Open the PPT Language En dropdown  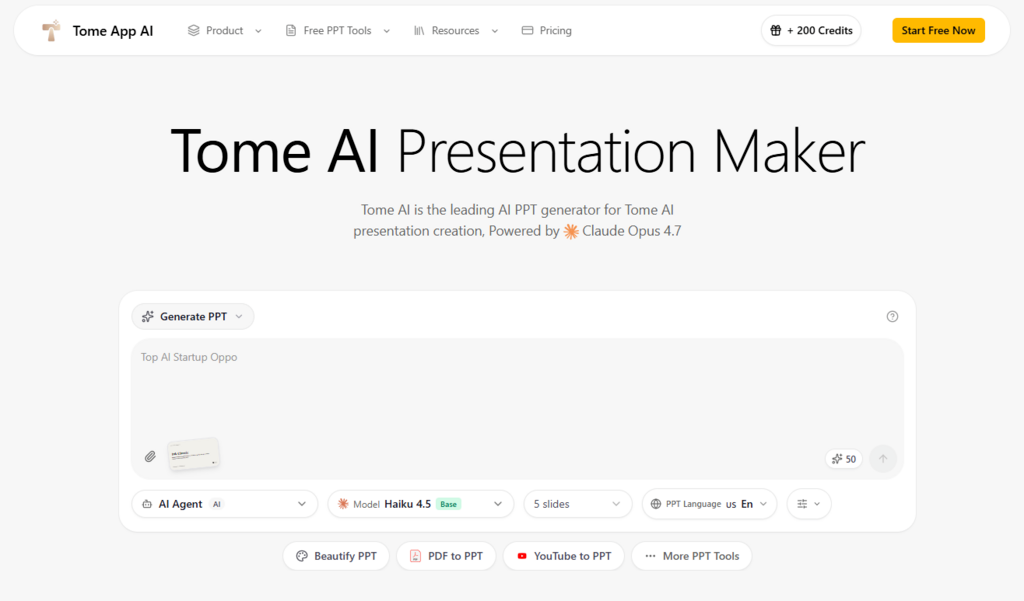(709, 504)
